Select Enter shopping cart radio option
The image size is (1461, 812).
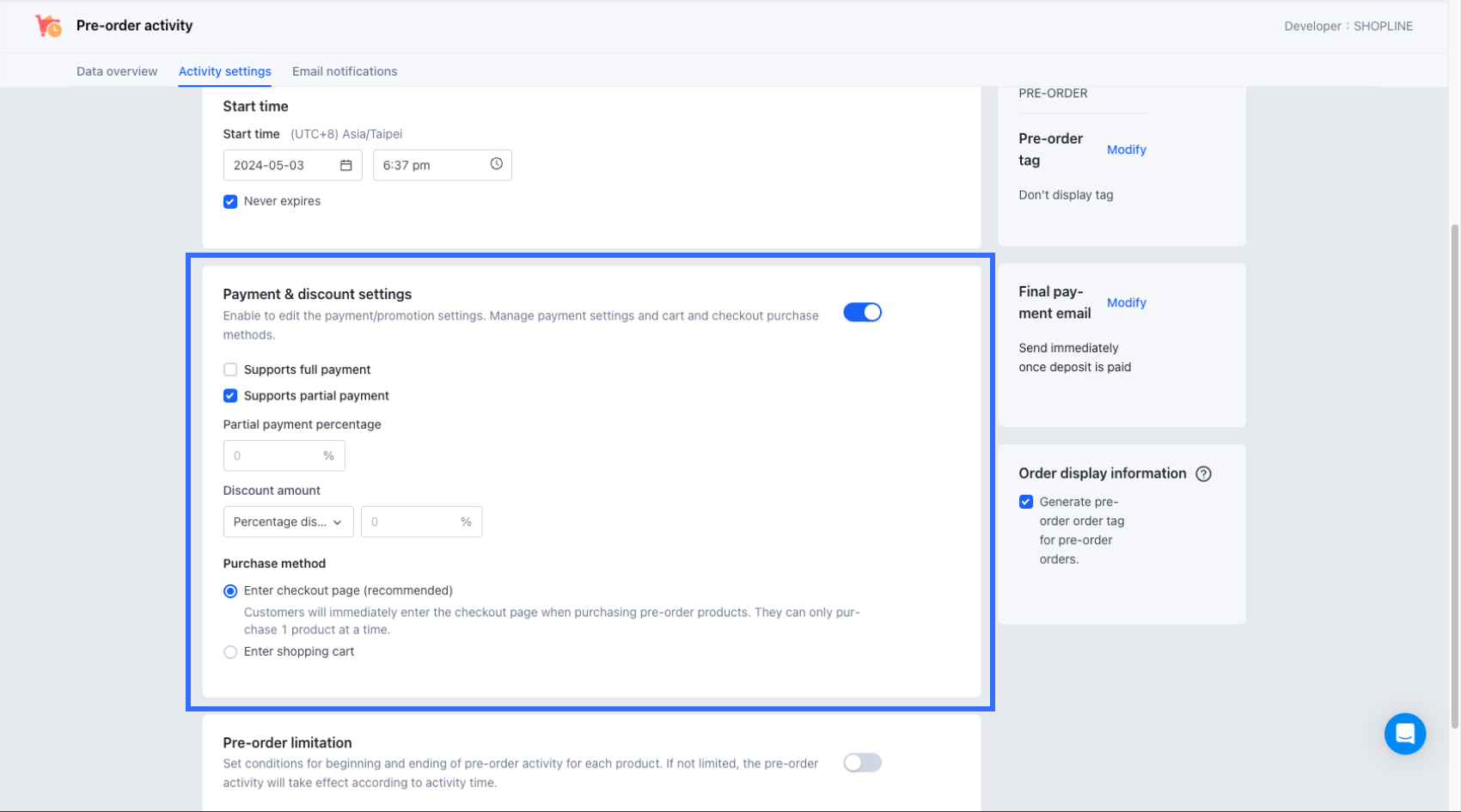tap(230, 652)
